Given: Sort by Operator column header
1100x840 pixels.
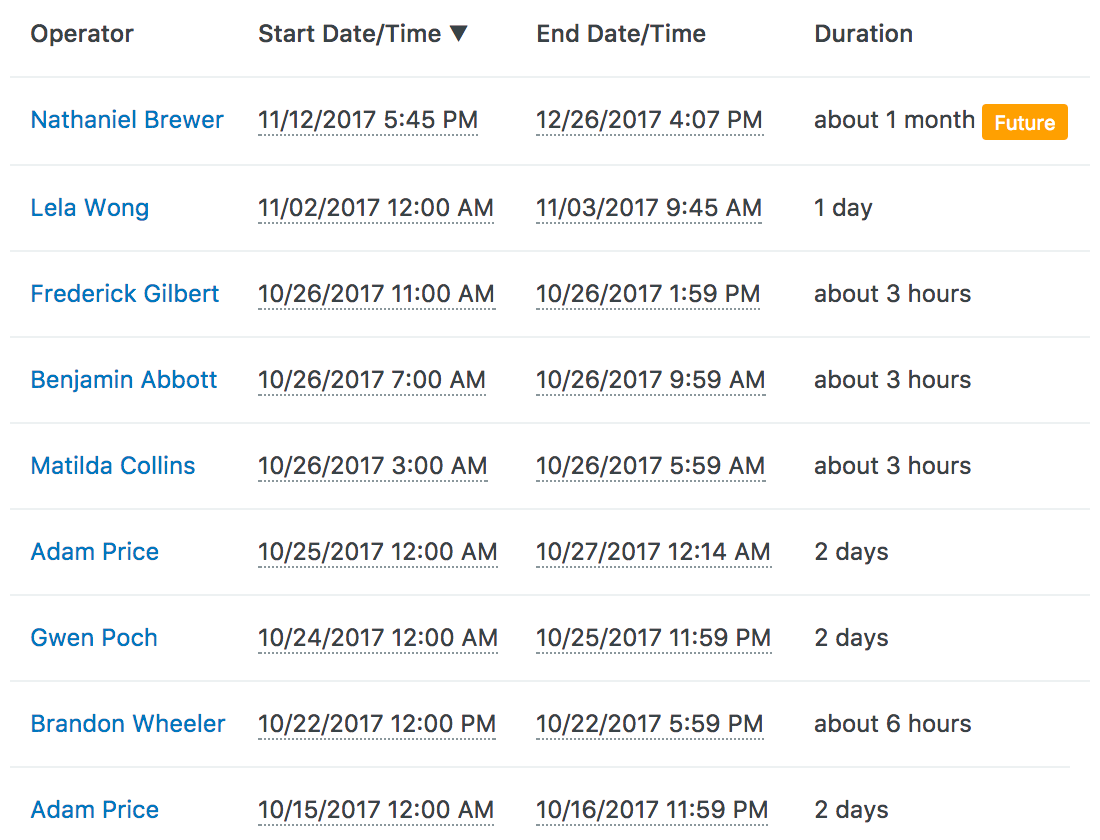Looking at the screenshot, I should (x=82, y=34).
